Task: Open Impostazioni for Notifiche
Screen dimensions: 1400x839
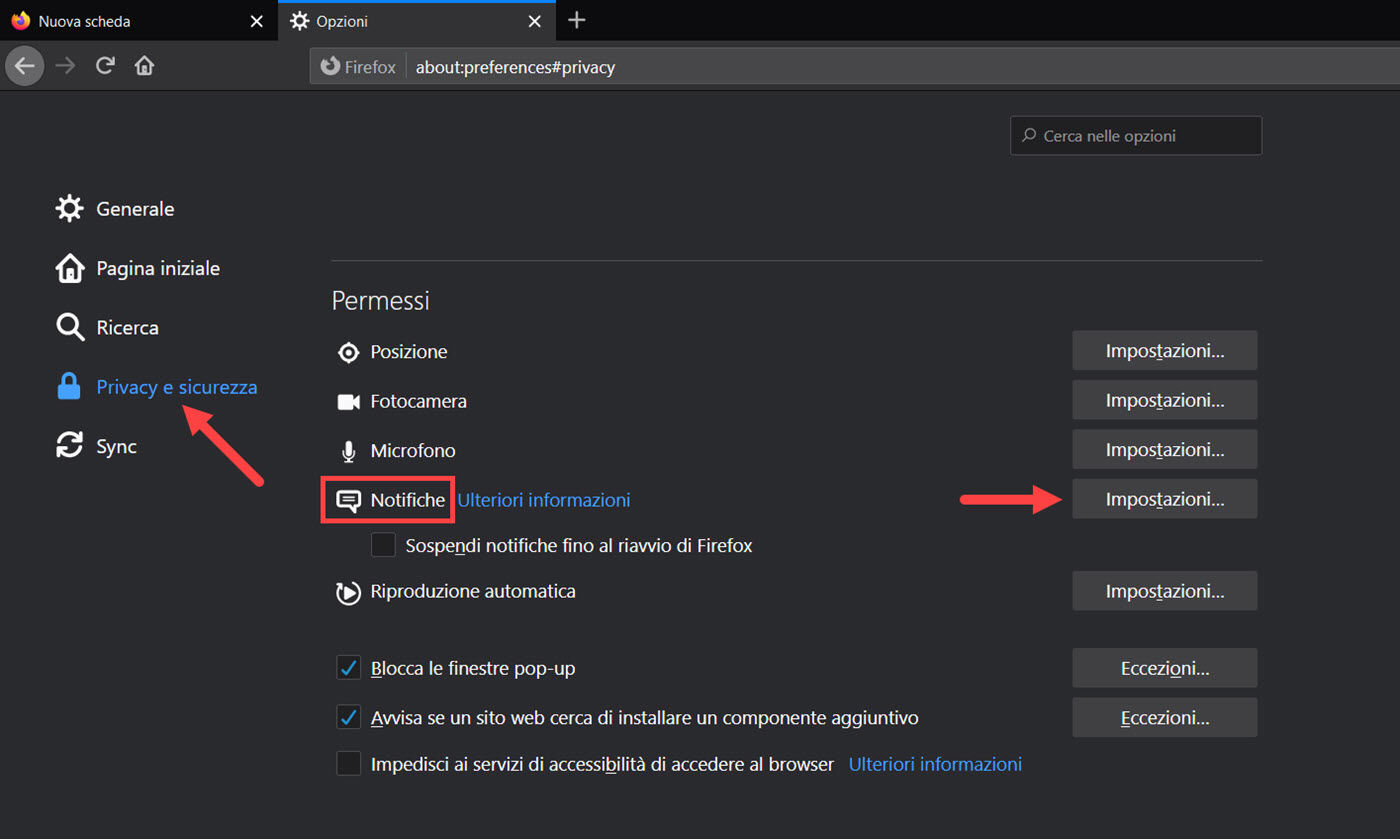Action: (1164, 499)
